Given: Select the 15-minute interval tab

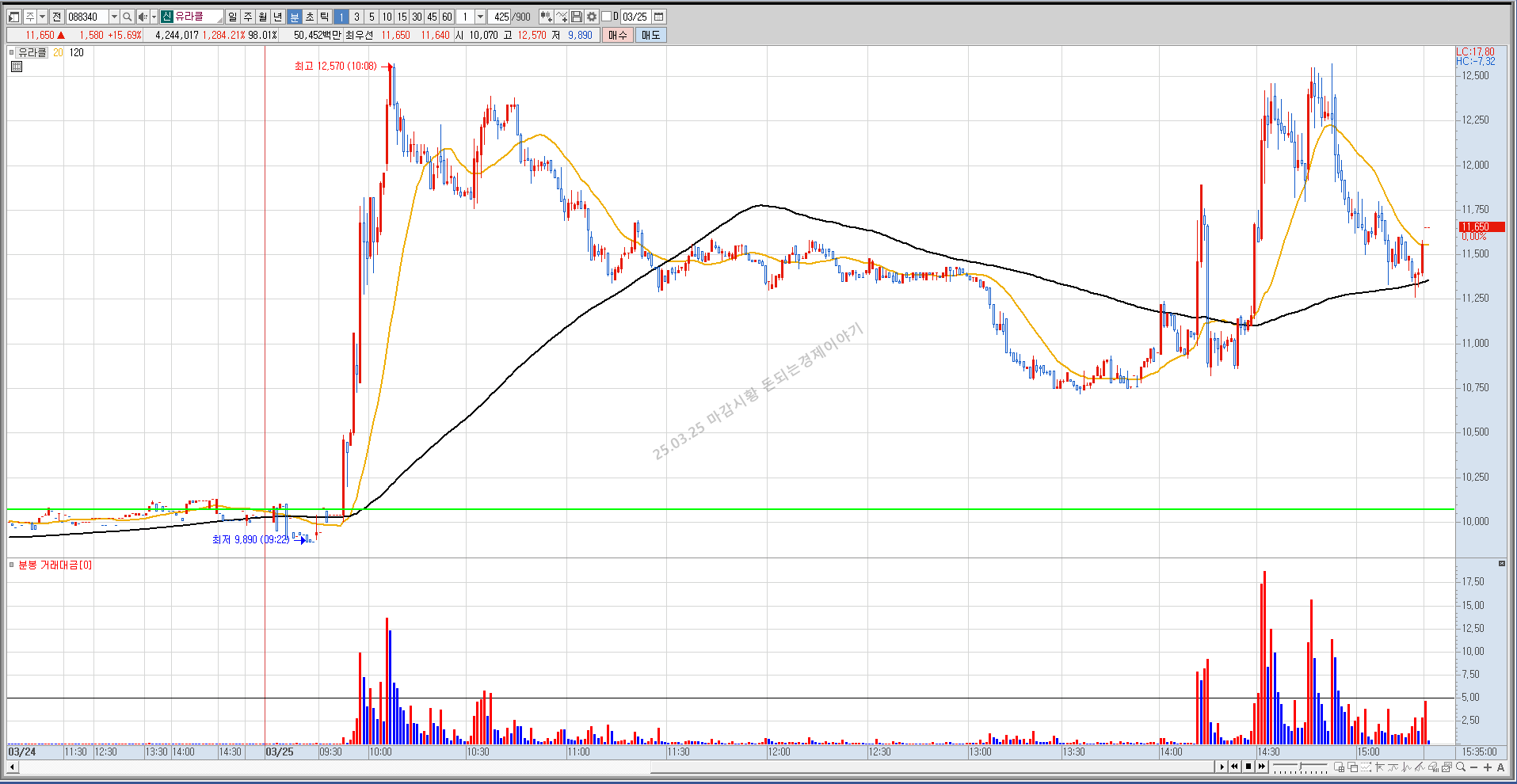Looking at the screenshot, I should click(402, 17).
